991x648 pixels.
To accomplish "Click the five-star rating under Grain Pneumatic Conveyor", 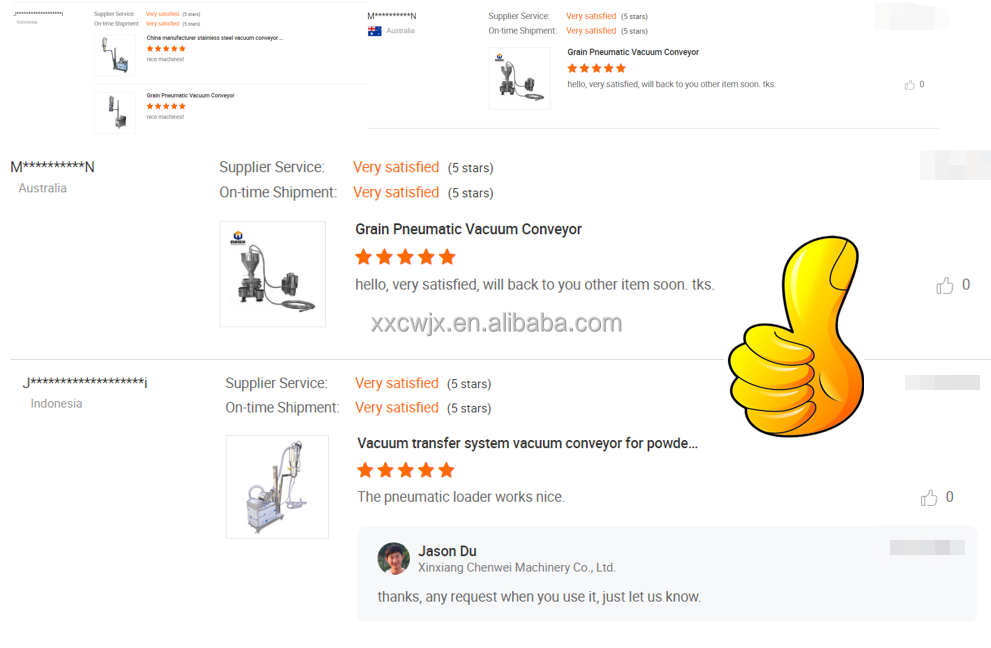I will pos(405,257).
